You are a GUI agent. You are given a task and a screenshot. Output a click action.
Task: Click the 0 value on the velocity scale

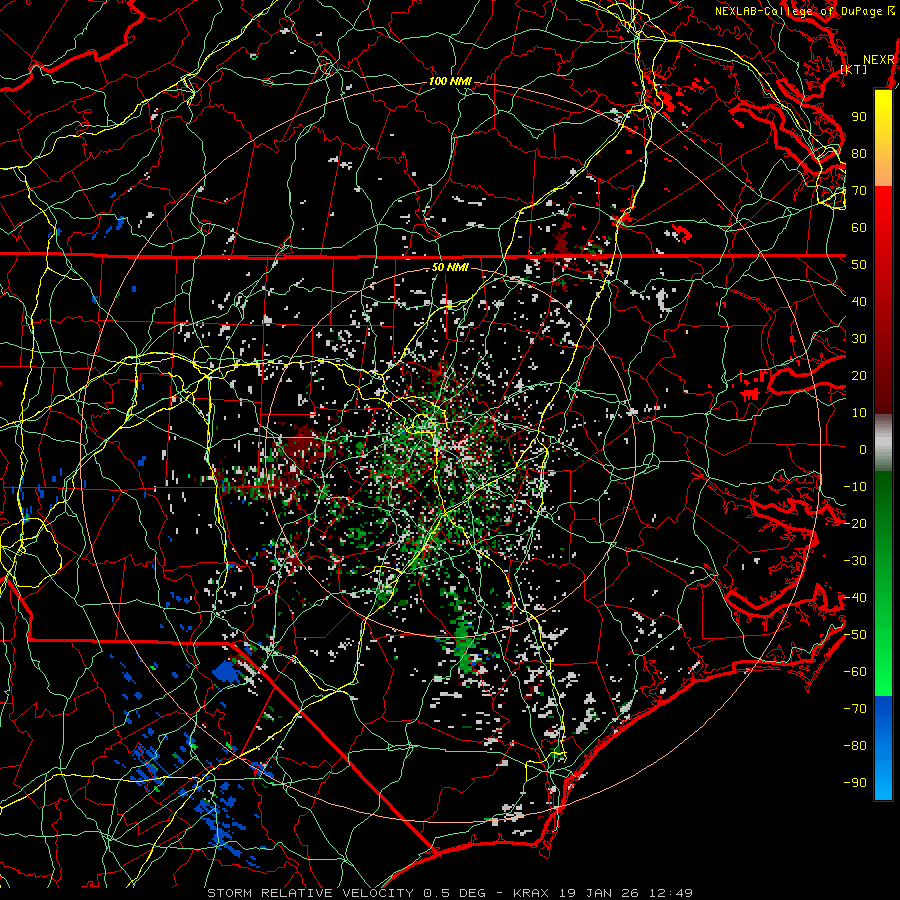pos(863,449)
